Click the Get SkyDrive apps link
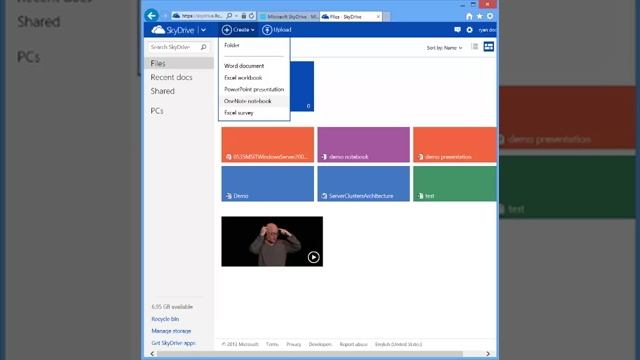This screenshot has width=640, height=360. [x=173, y=343]
